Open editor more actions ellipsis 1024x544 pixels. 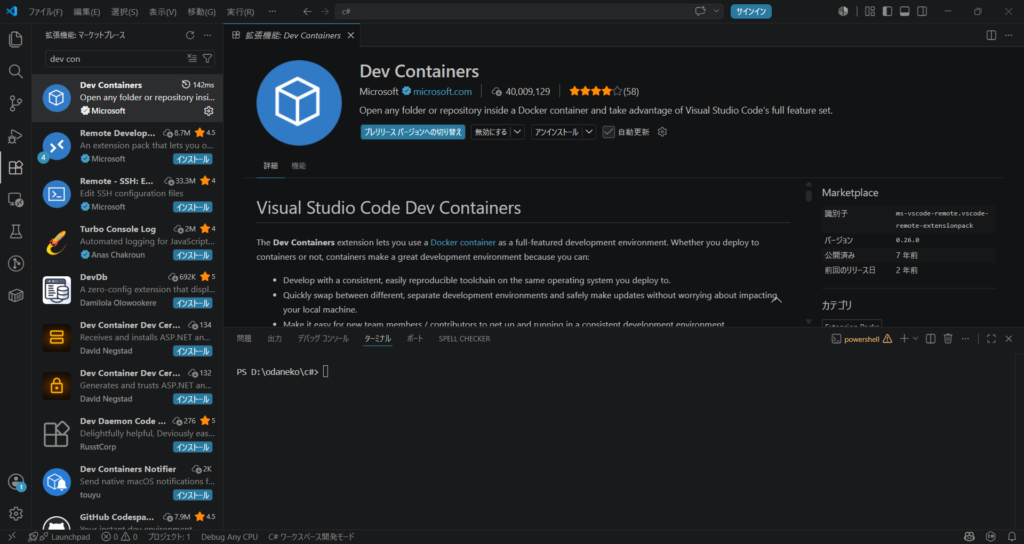tap(1009, 35)
